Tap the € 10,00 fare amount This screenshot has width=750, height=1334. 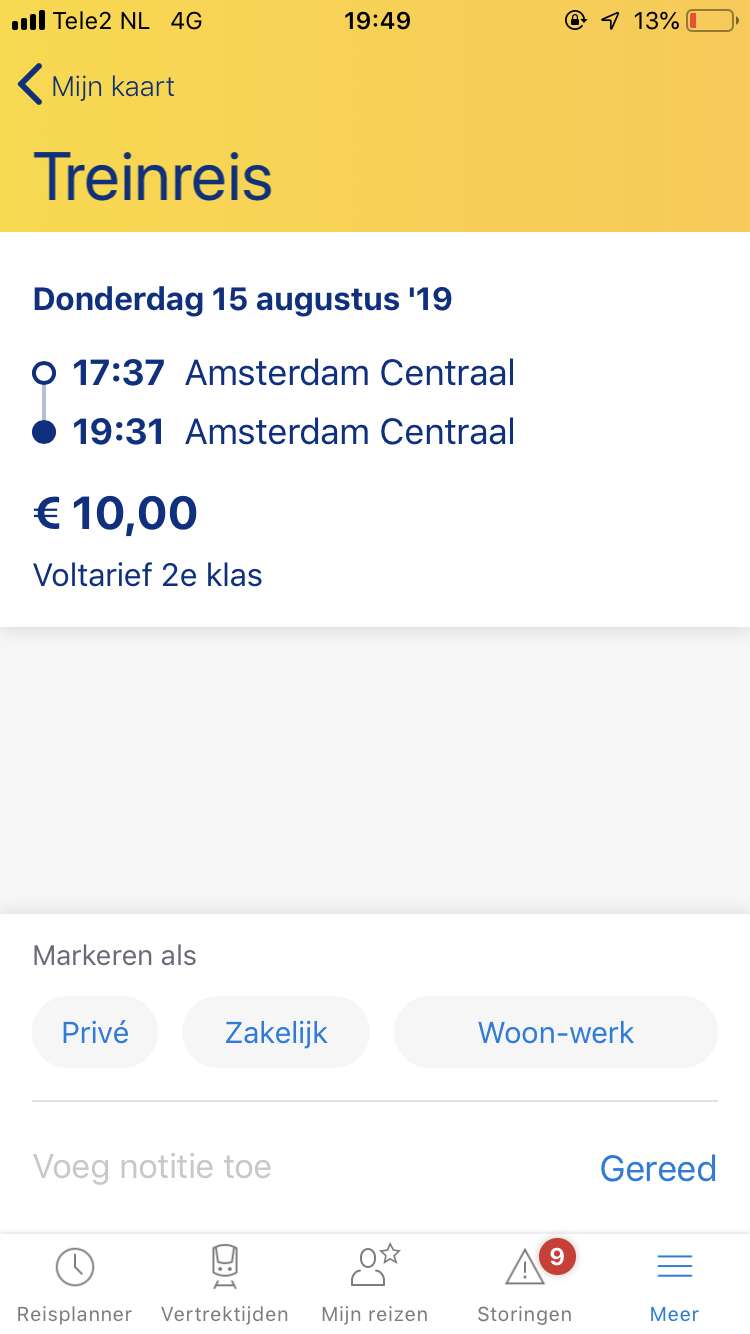click(x=116, y=513)
